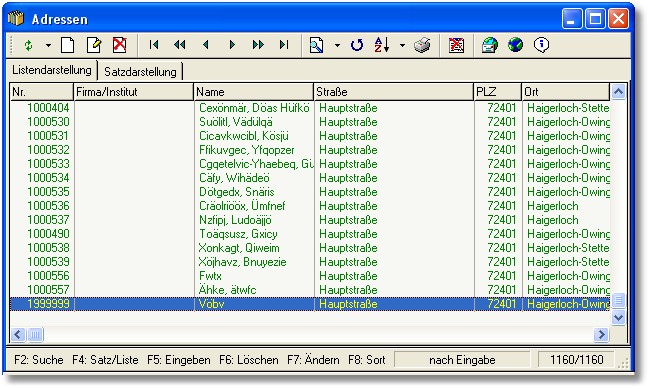Click the blue reload circular arrow

(357, 45)
